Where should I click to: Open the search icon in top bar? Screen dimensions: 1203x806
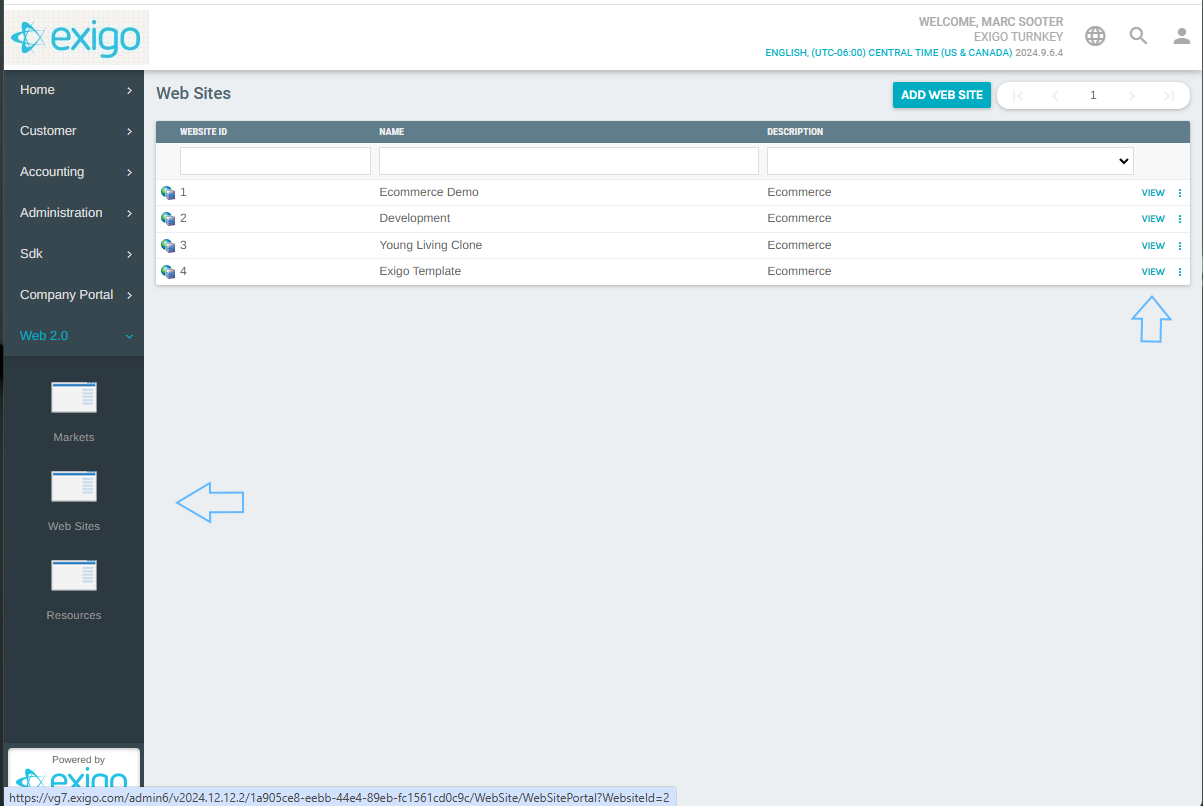point(1138,35)
